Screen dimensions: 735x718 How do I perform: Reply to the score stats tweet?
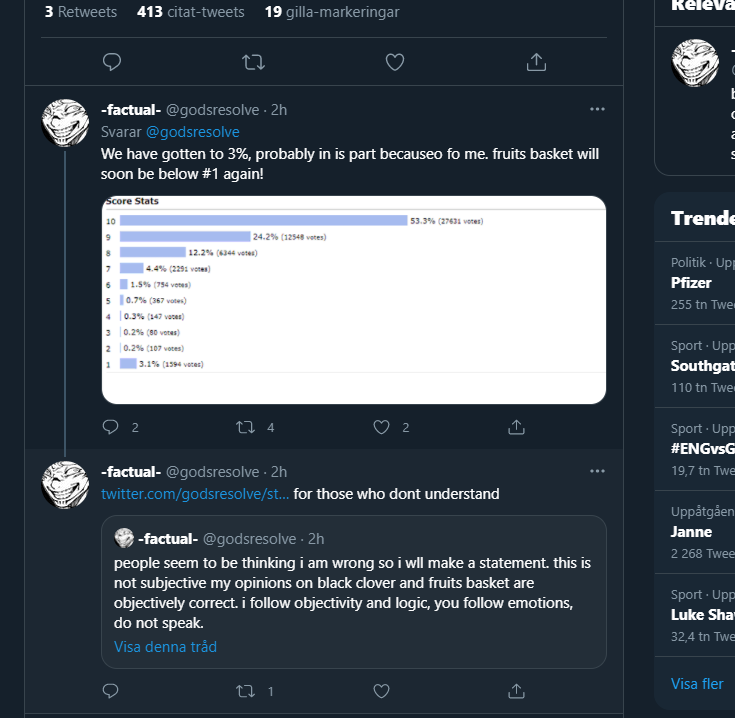pos(111,427)
